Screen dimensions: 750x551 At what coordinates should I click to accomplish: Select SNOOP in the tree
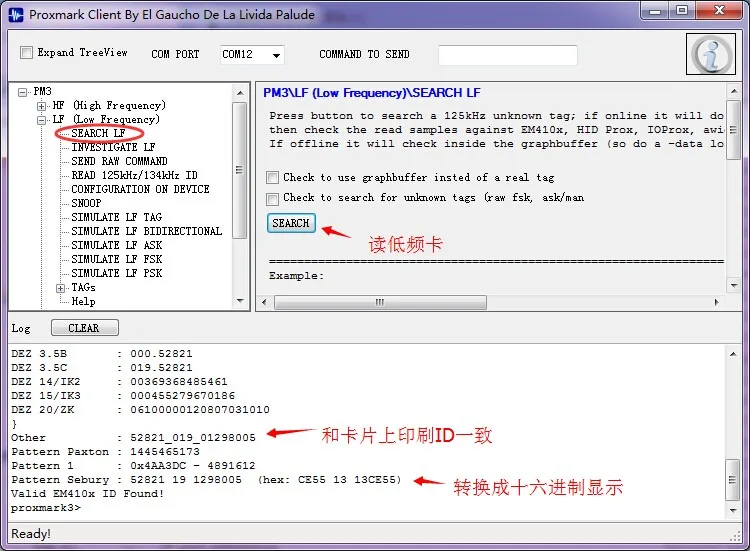click(86, 203)
